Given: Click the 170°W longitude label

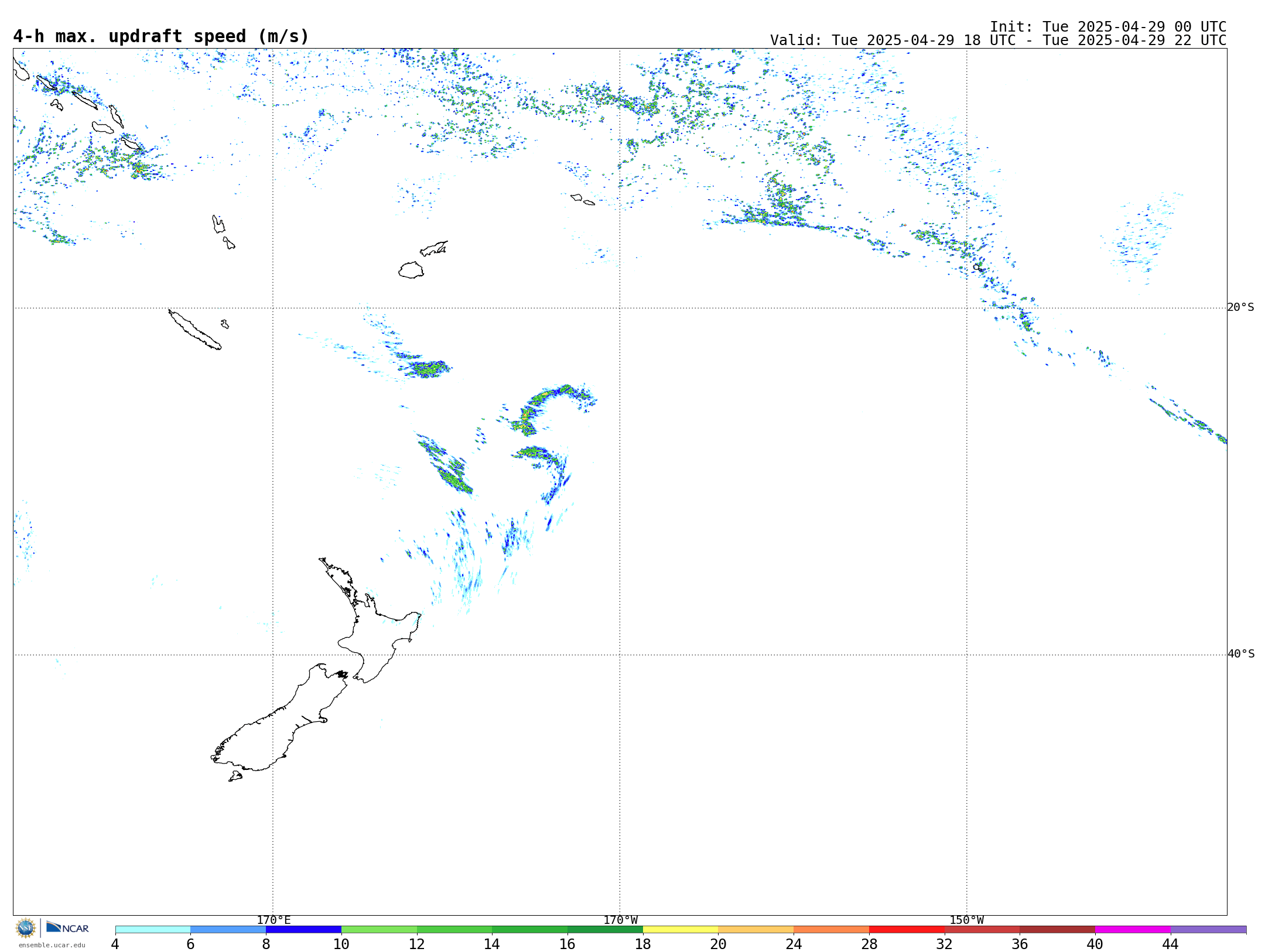Looking at the screenshot, I should (620, 920).
